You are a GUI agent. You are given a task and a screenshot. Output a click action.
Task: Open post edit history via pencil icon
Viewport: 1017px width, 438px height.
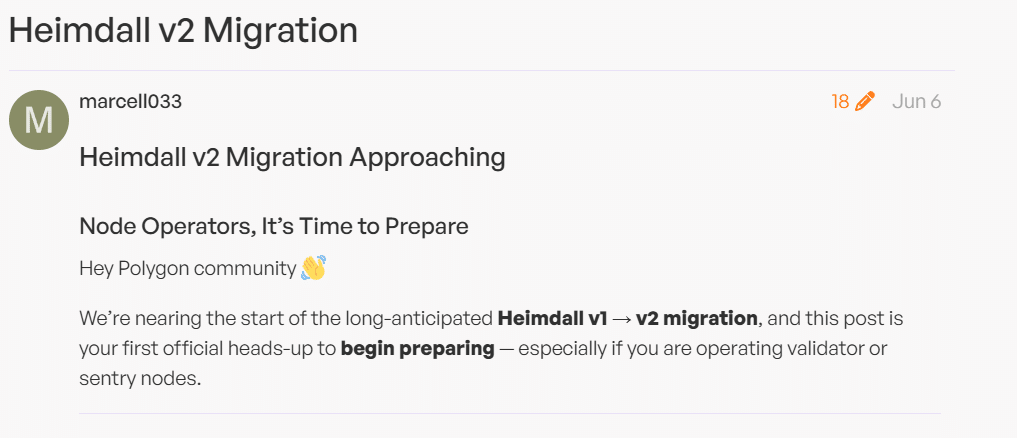pyautogui.click(x=865, y=101)
